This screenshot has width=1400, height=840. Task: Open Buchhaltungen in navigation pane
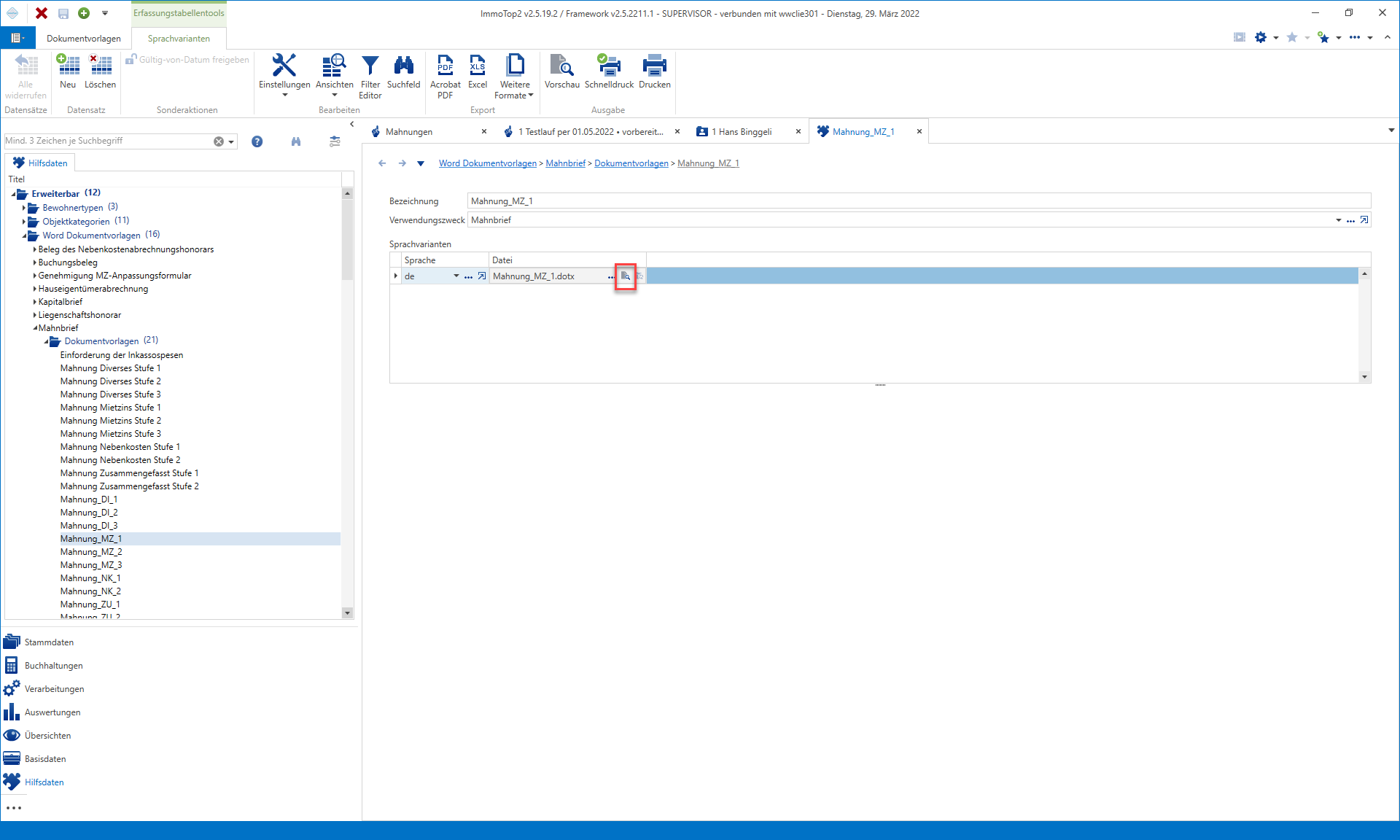click(x=54, y=666)
